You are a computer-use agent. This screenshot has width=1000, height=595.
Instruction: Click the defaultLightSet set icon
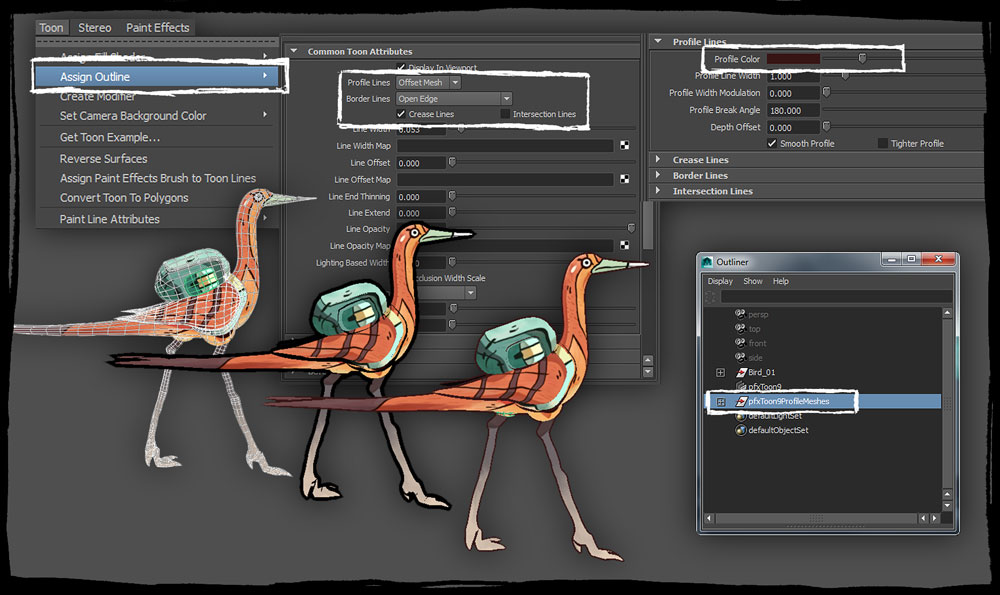coord(740,416)
